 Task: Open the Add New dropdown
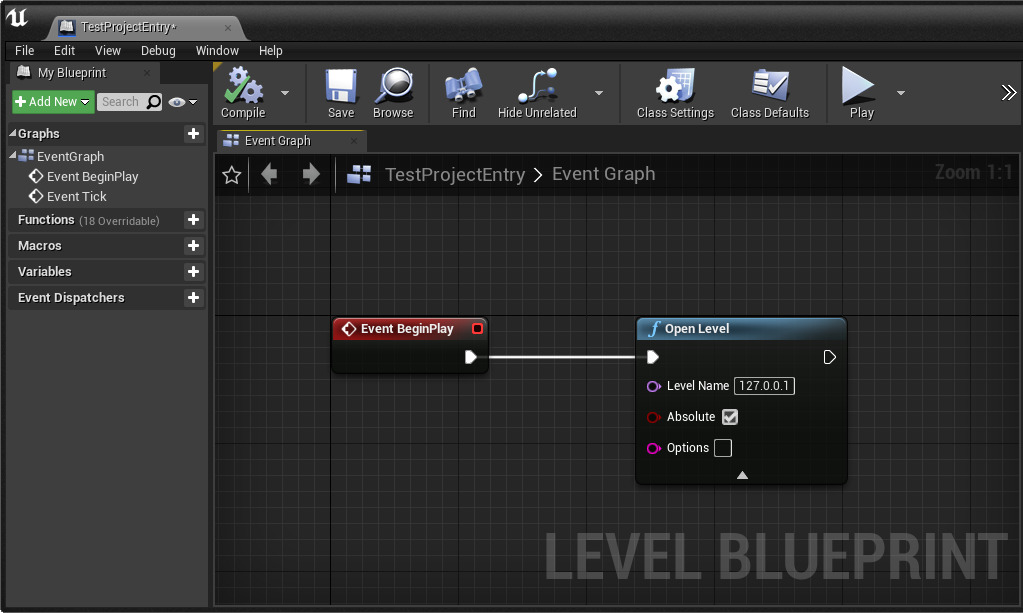point(53,102)
